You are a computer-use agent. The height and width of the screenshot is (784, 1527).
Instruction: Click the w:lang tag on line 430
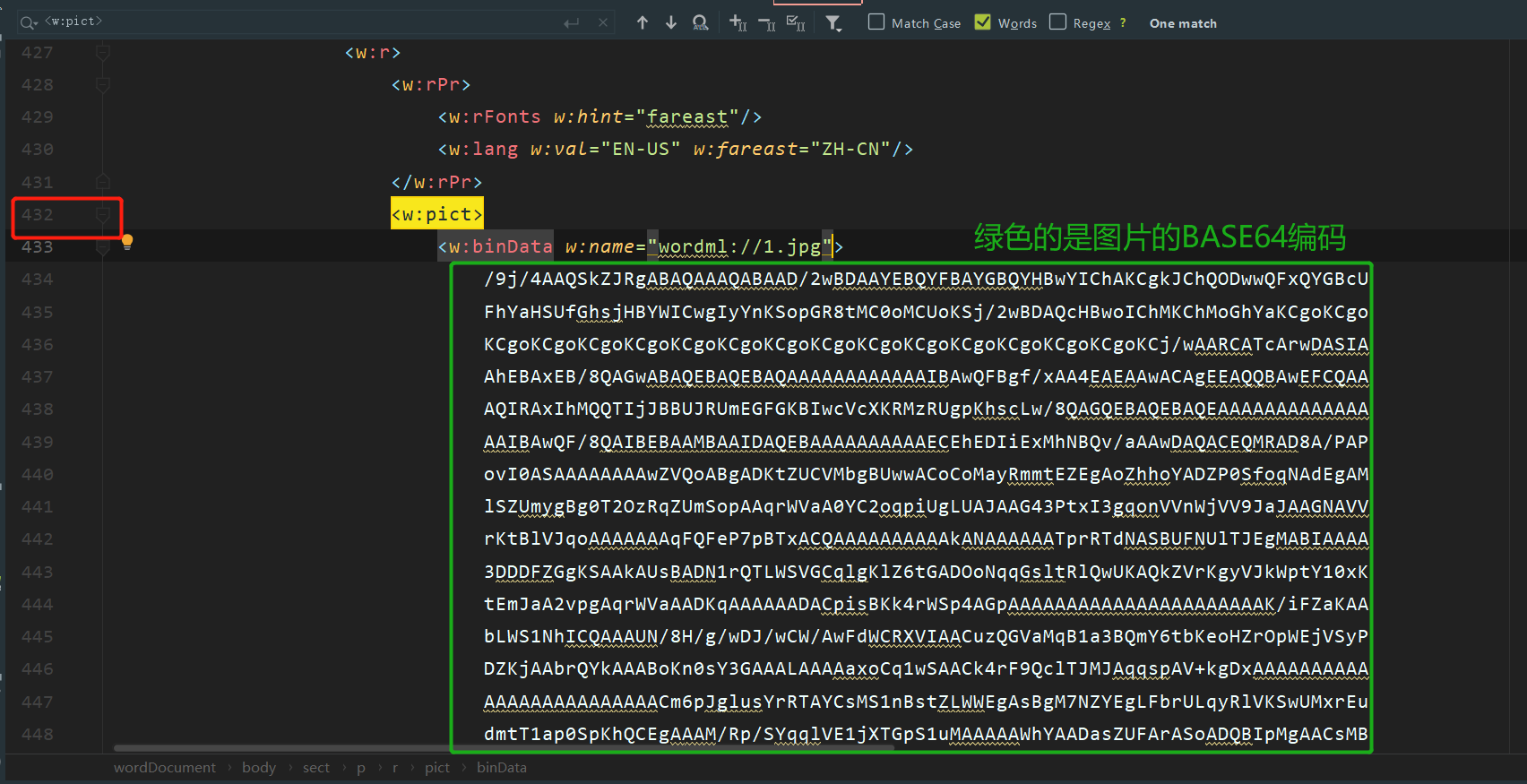(x=483, y=150)
